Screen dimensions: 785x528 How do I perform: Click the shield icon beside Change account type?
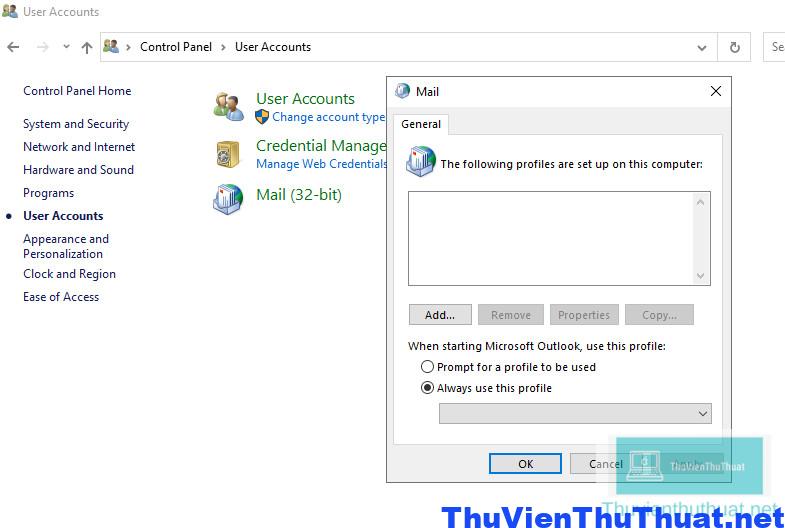tap(262, 117)
